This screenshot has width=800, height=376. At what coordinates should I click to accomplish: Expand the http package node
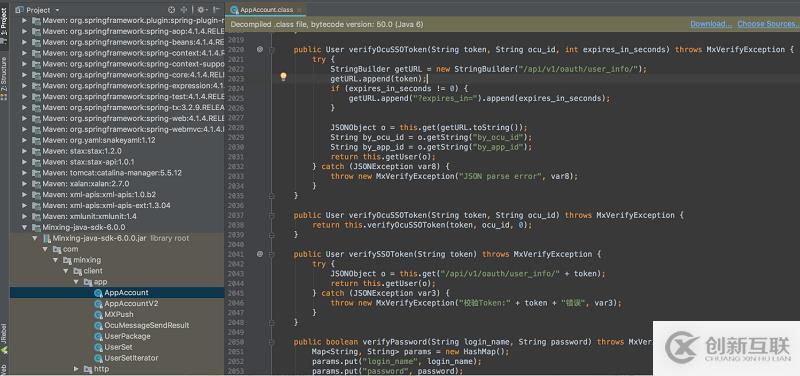coord(77,369)
